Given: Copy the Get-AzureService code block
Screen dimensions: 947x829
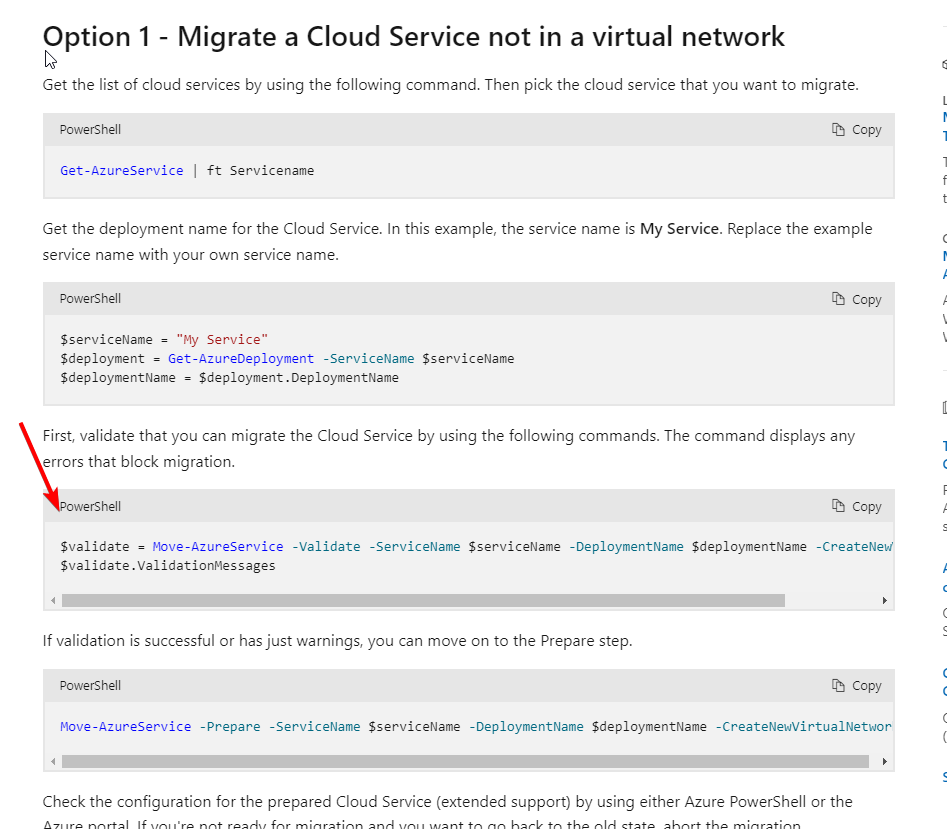Looking at the screenshot, I should (856, 130).
